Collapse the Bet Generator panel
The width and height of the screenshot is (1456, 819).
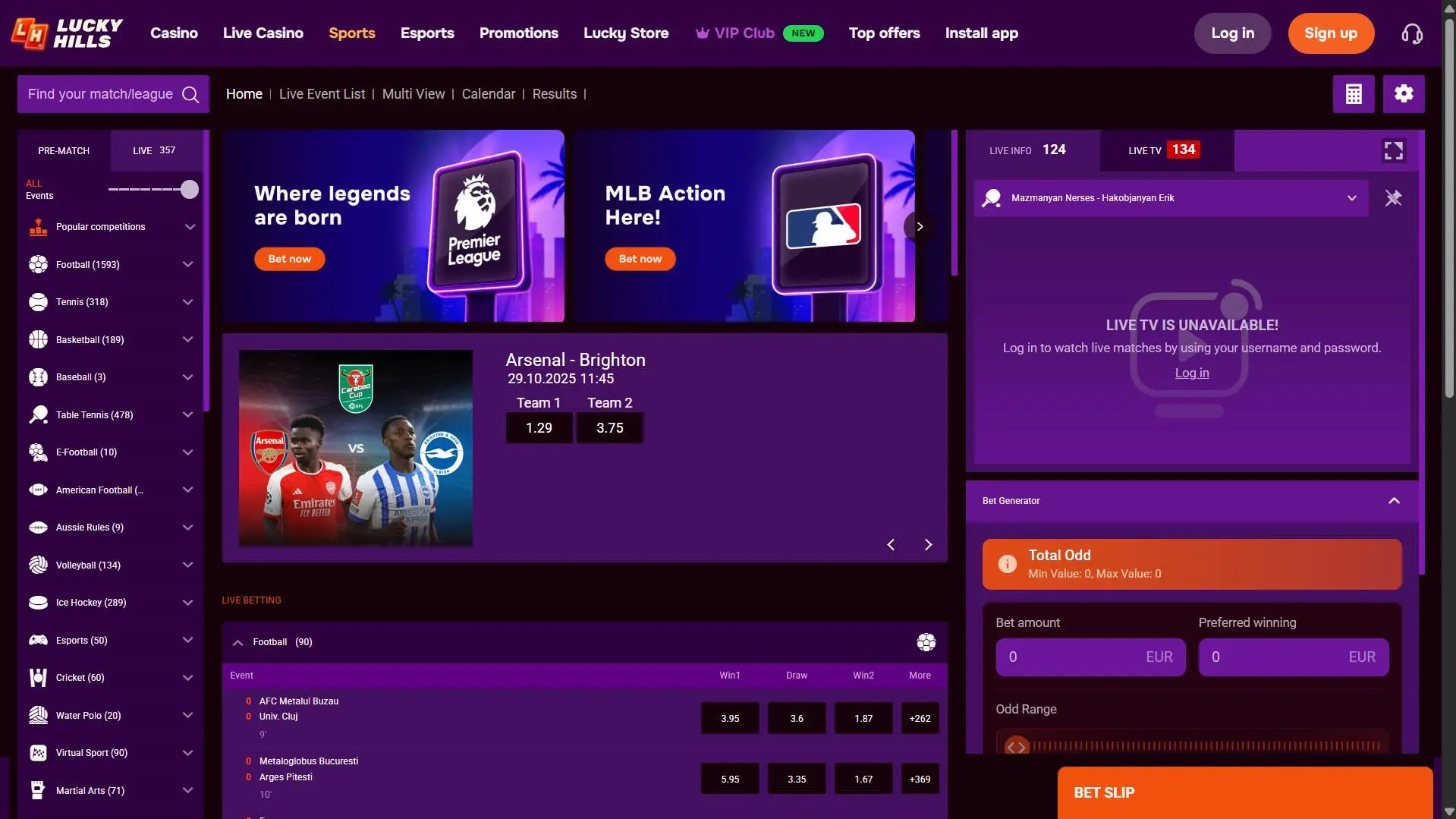1393,501
